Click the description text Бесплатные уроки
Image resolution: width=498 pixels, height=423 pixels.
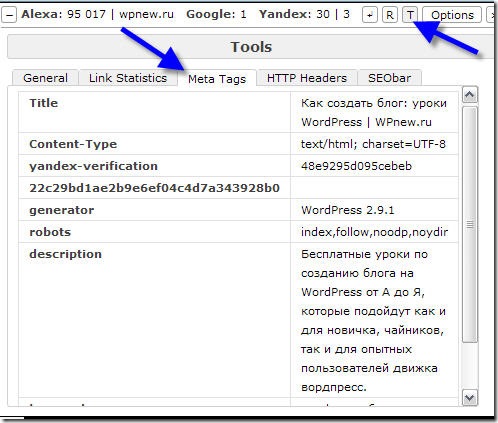(373, 321)
